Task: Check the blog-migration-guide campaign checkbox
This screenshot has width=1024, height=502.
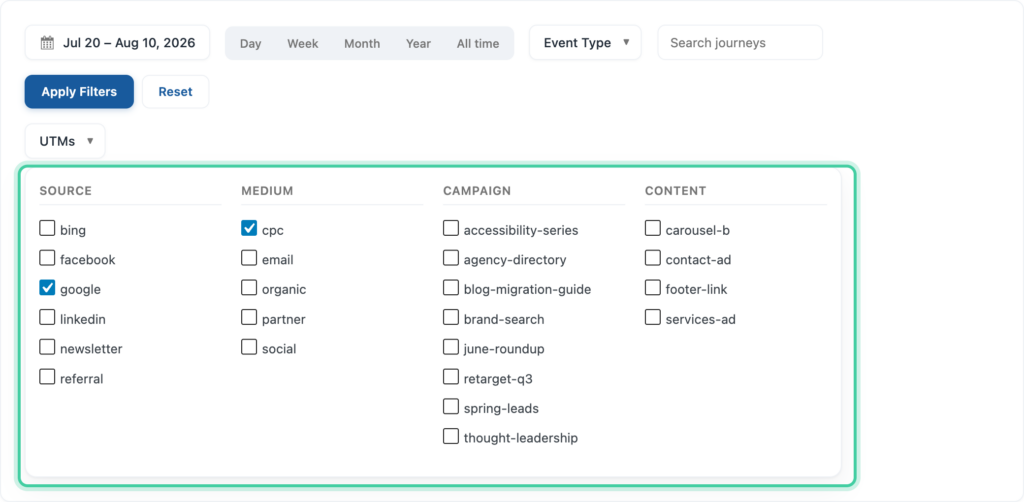Action: point(451,288)
